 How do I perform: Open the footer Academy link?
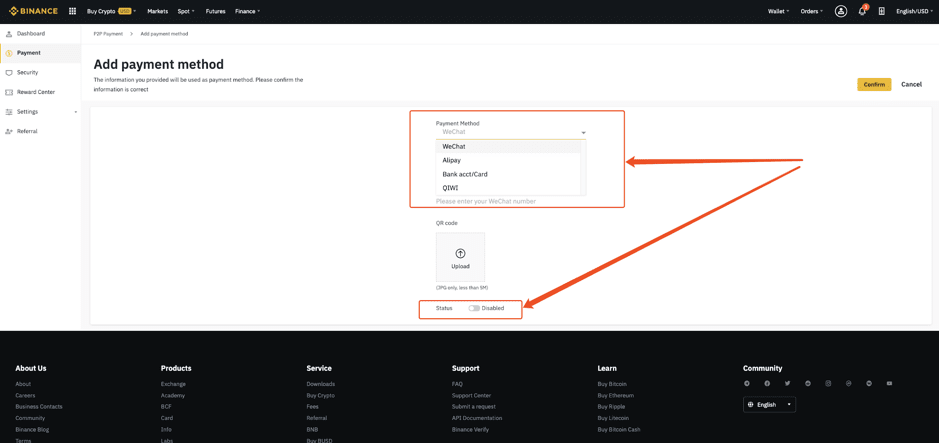coord(173,396)
